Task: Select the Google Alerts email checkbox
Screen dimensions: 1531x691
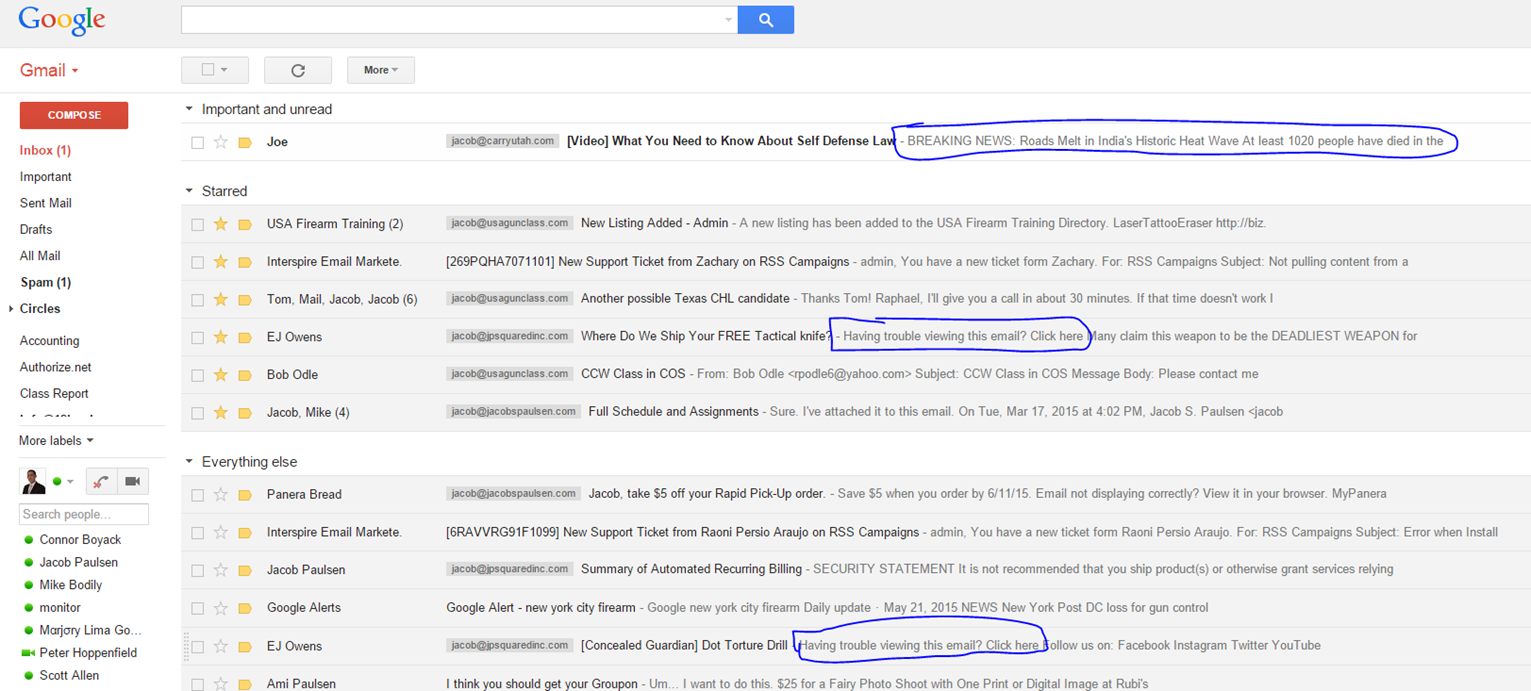Action: coord(197,608)
